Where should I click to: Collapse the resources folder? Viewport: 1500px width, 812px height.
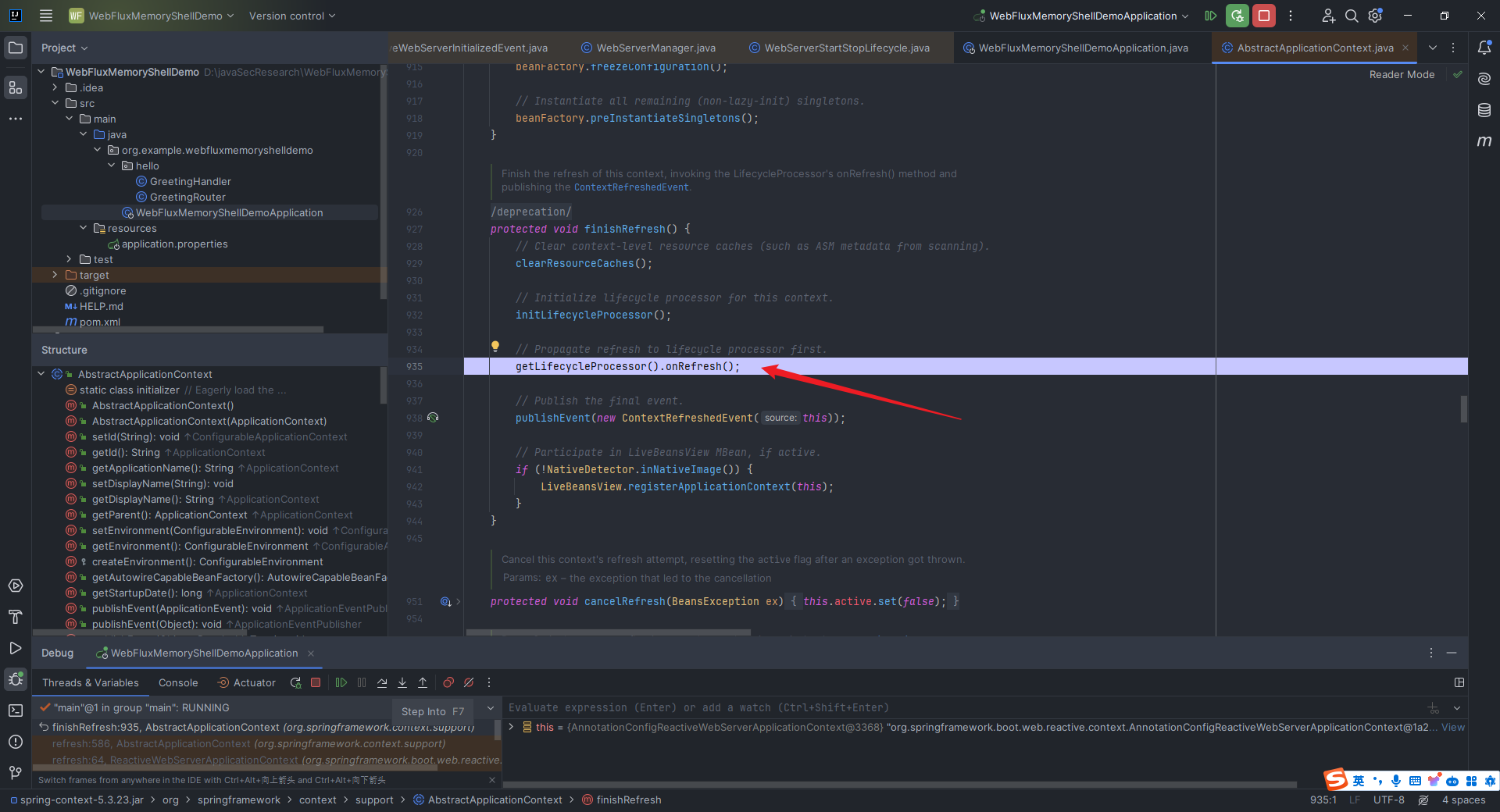tap(84, 228)
